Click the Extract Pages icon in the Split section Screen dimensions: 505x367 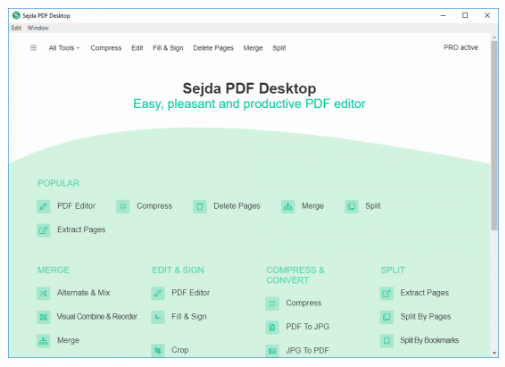coord(387,293)
